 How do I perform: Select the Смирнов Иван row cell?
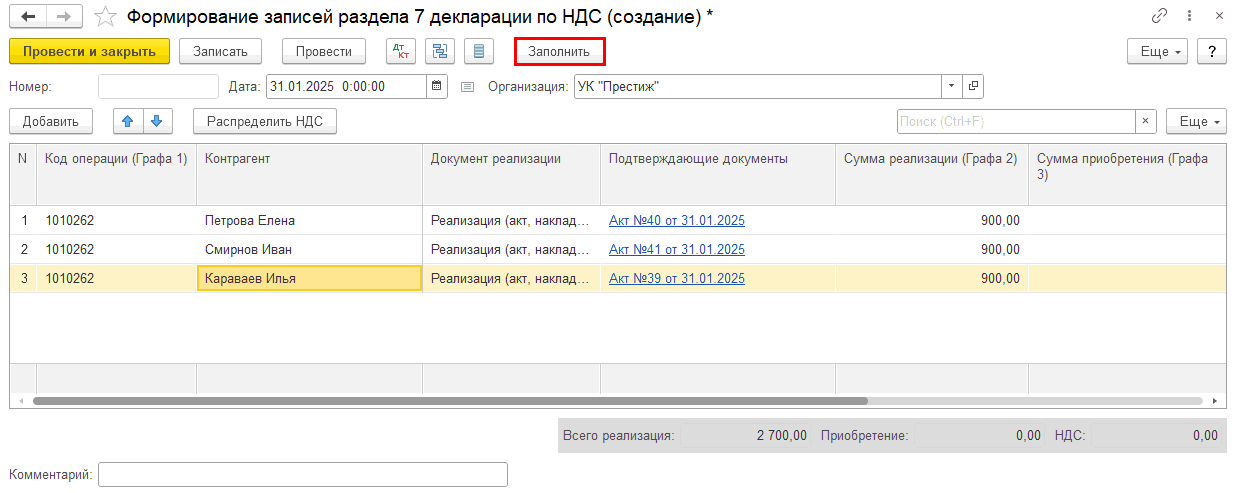pyautogui.click(x=308, y=249)
